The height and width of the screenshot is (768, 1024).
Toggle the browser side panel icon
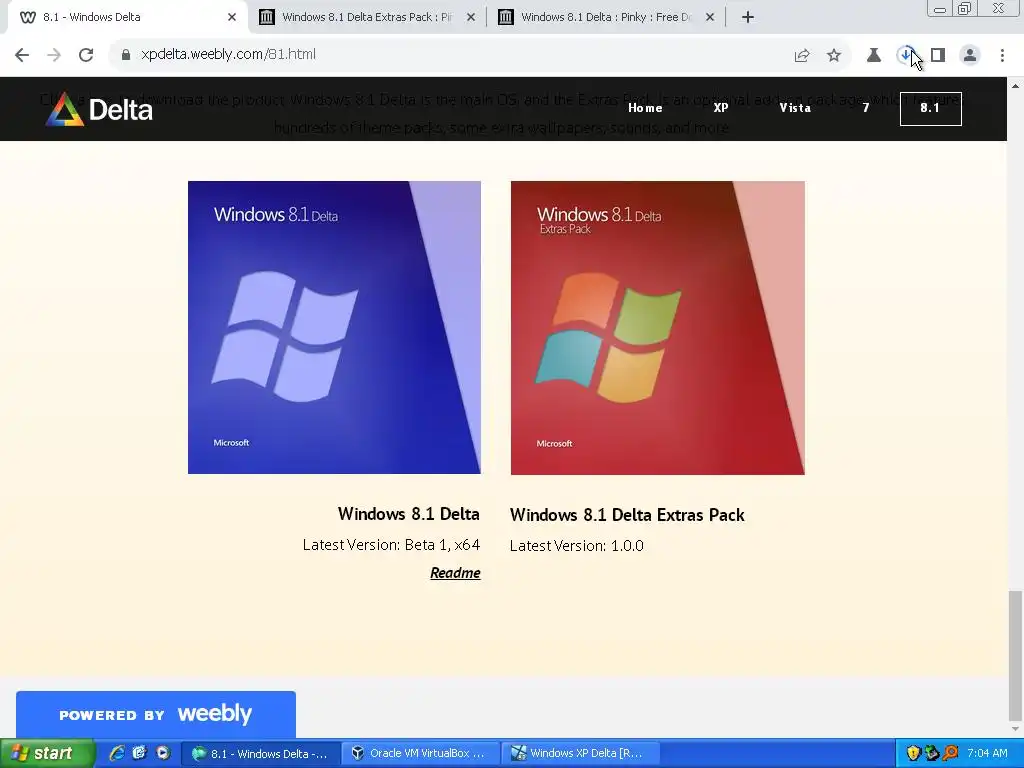click(x=938, y=56)
